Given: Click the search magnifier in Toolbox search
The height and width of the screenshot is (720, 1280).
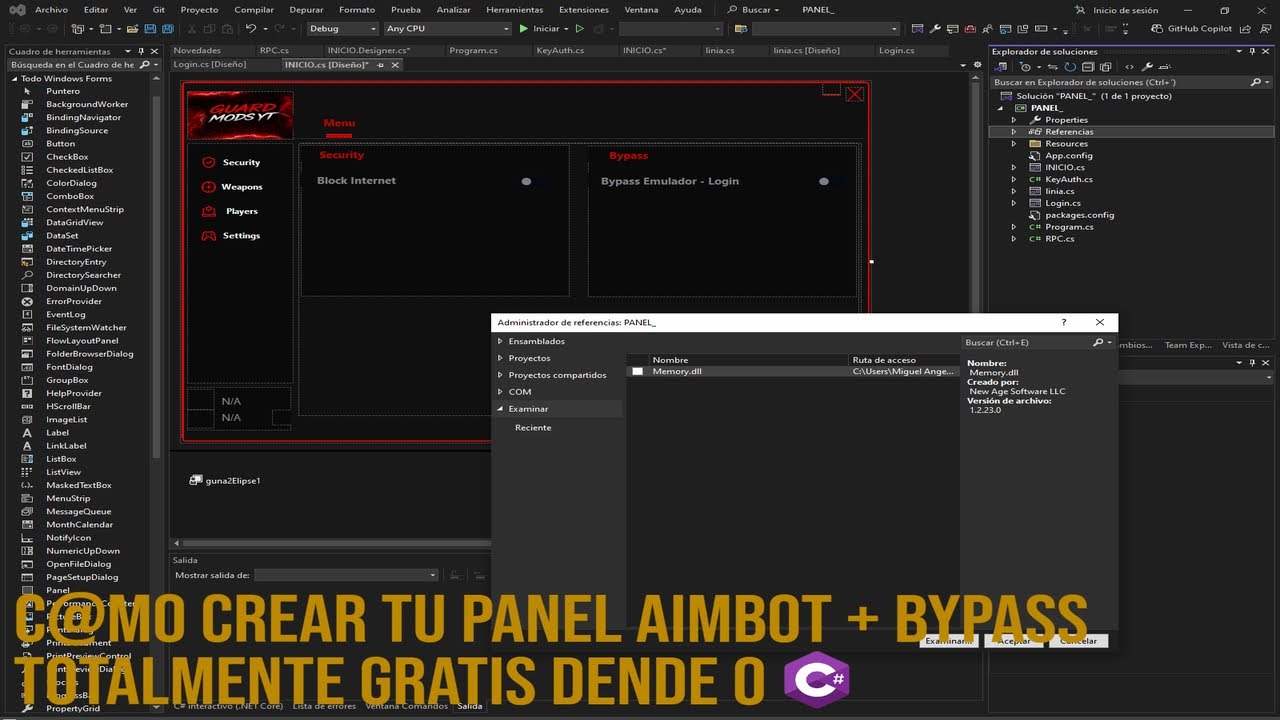Looking at the screenshot, I should [144, 64].
